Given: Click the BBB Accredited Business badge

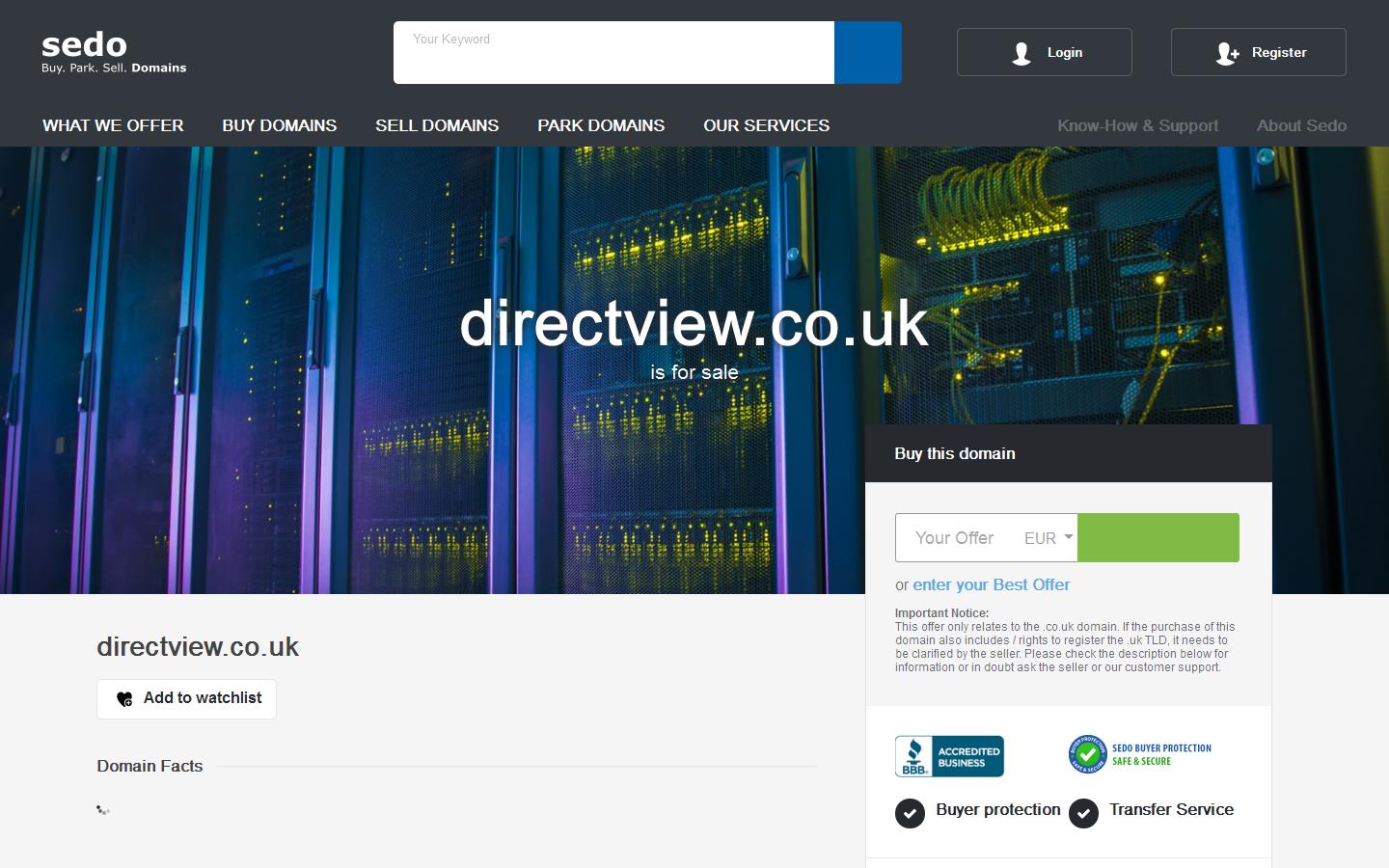Looking at the screenshot, I should click(949, 756).
